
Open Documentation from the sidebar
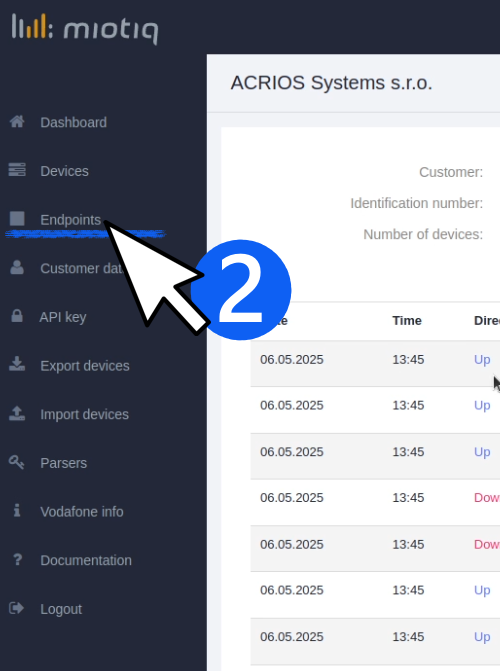[86, 560]
